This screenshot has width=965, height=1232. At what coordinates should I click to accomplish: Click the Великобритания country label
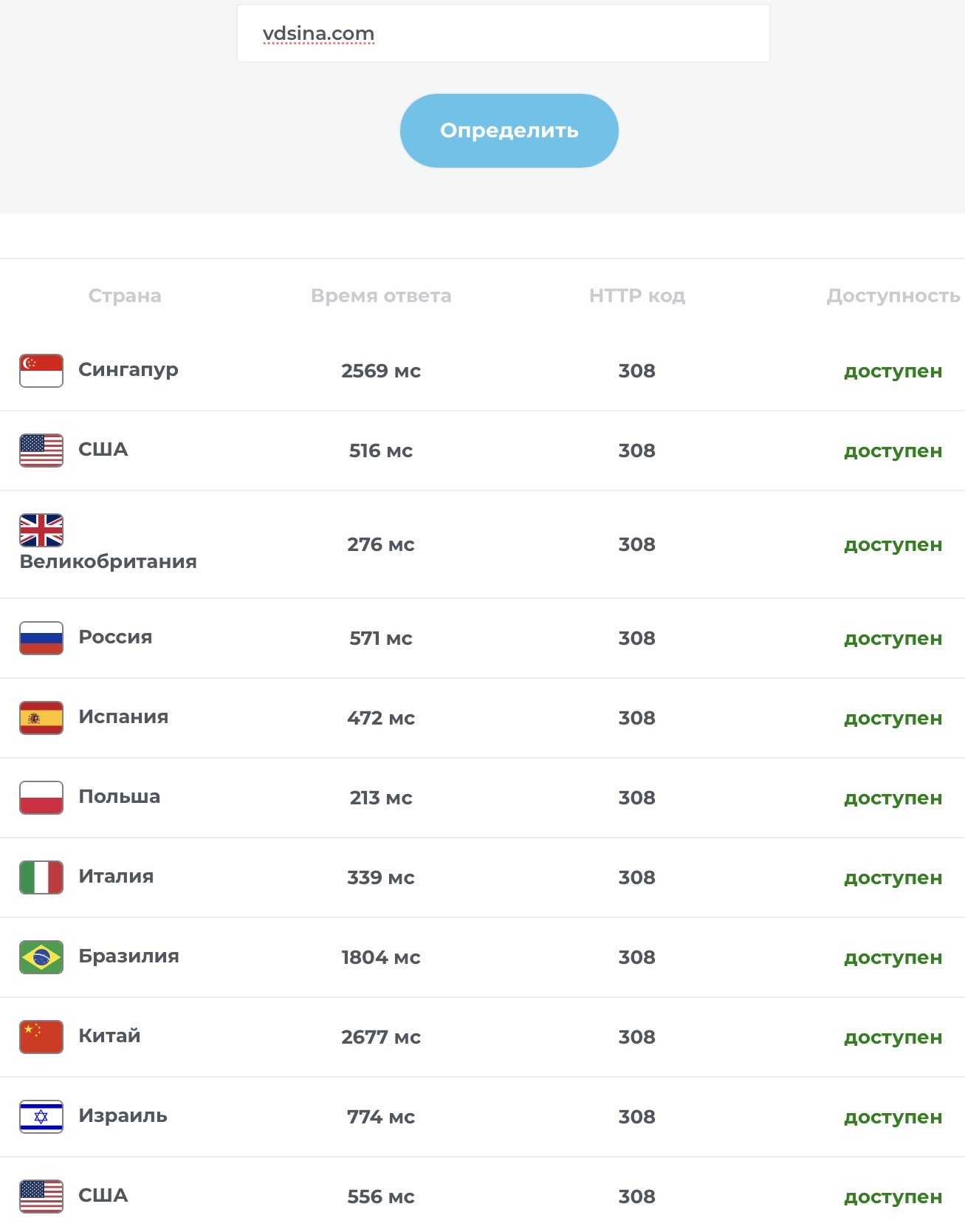pos(109,561)
